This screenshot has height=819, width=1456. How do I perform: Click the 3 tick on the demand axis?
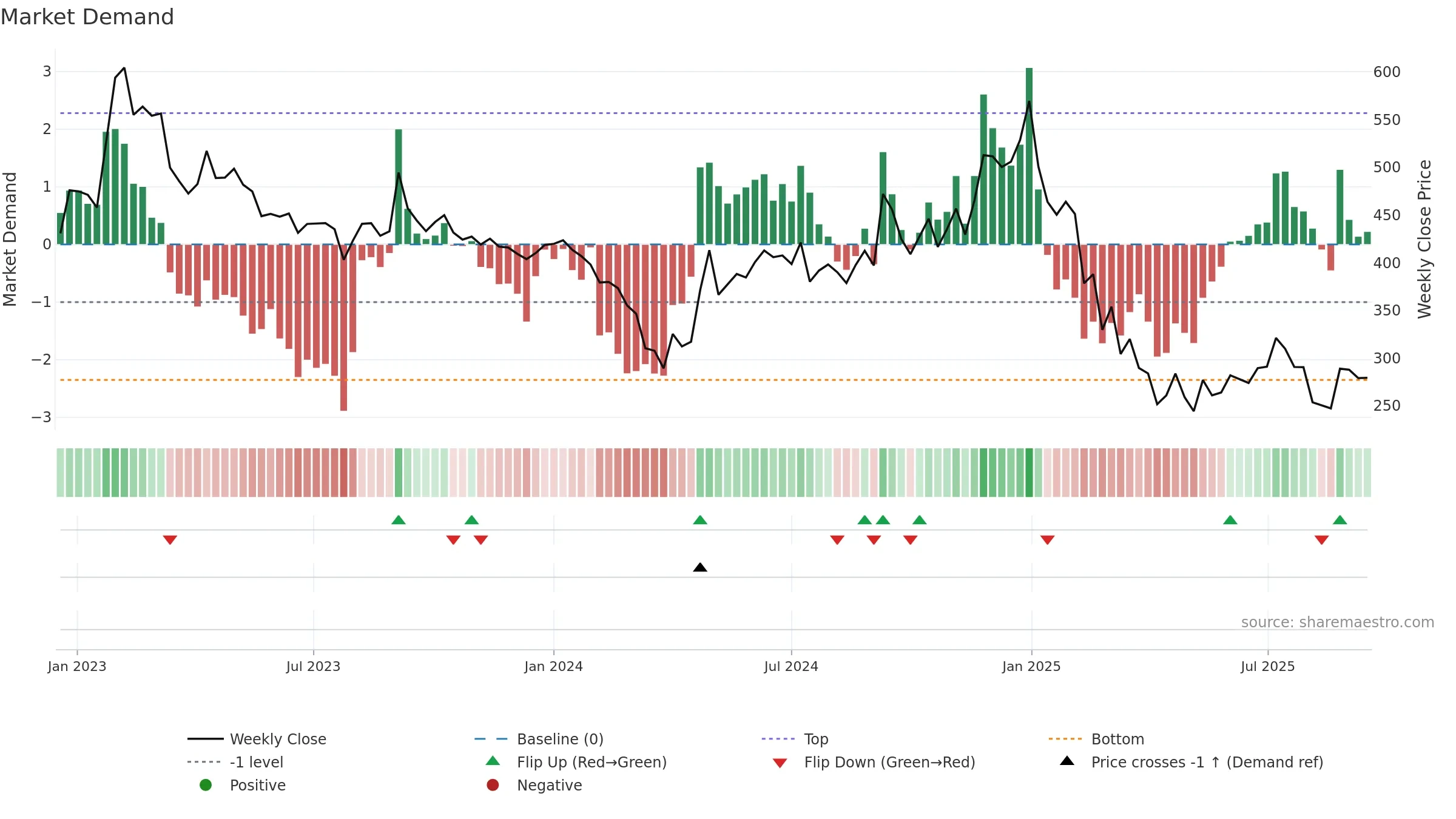click(x=47, y=72)
